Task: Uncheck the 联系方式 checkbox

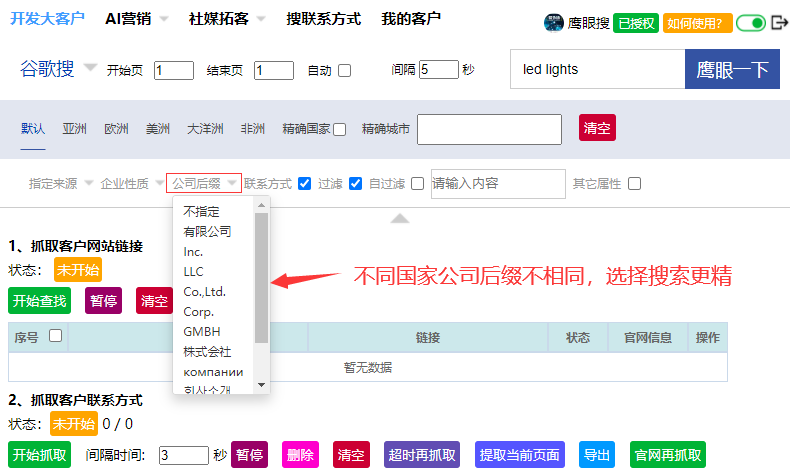Action: click(x=305, y=184)
